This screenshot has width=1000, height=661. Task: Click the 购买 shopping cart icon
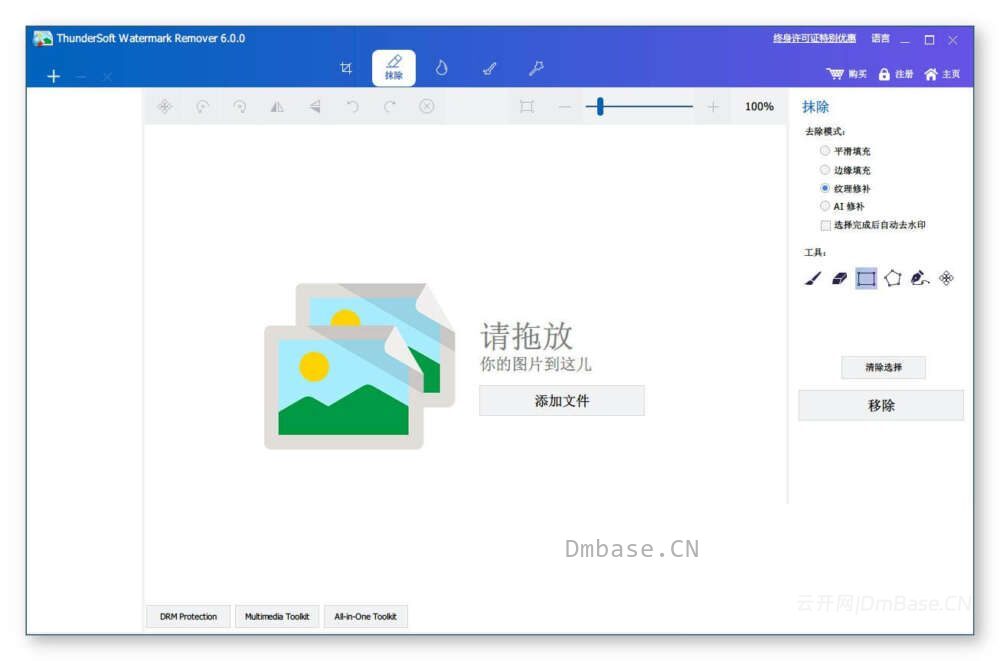tap(835, 74)
